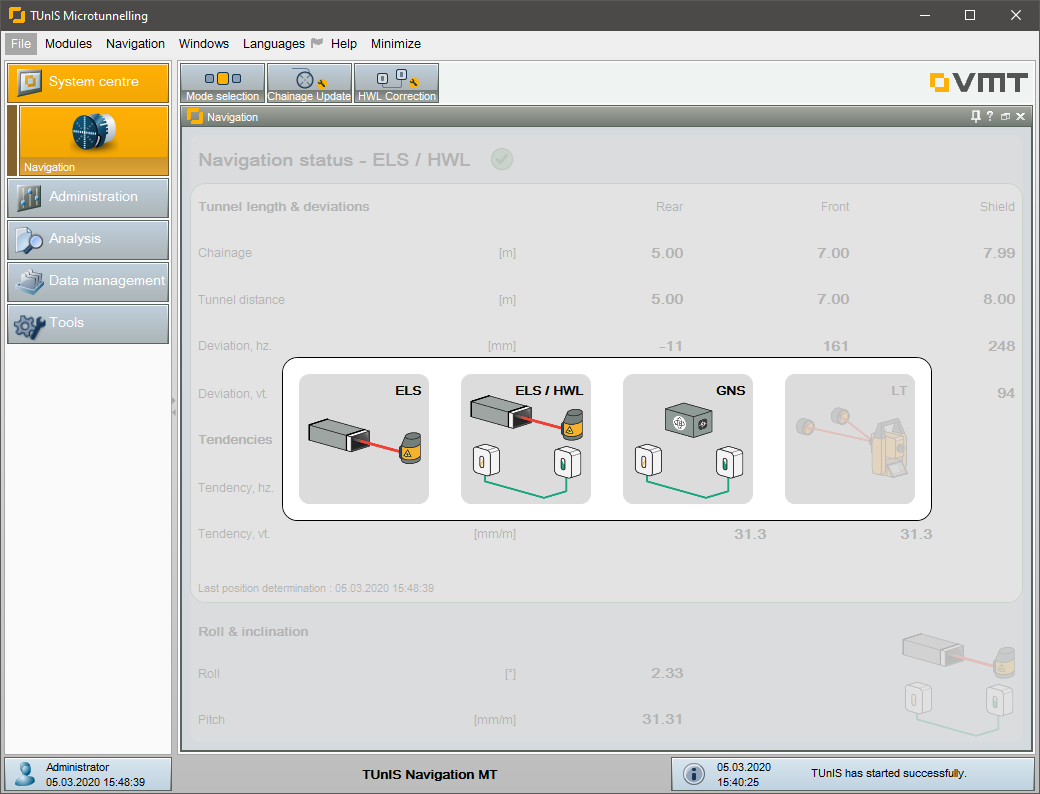This screenshot has width=1040, height=794.
Task: Click the Shield deviation hz. value 248
Action: [1002, 346]
